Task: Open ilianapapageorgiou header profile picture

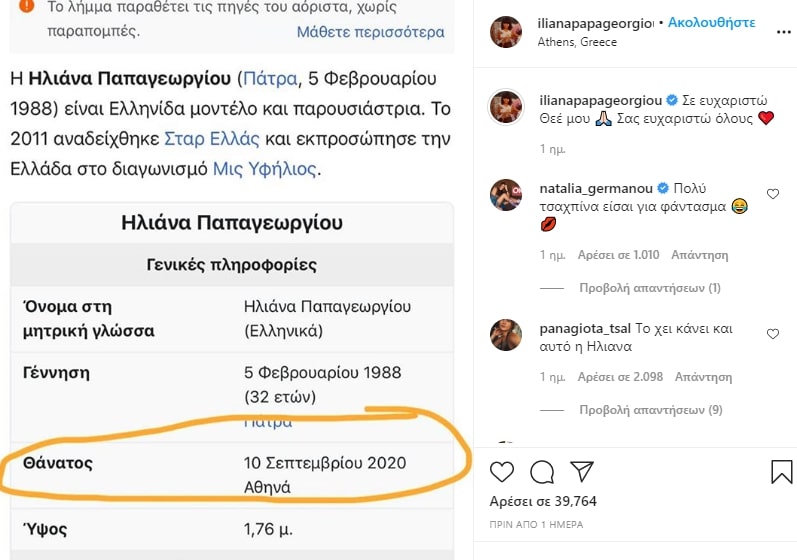Action: 506,32
